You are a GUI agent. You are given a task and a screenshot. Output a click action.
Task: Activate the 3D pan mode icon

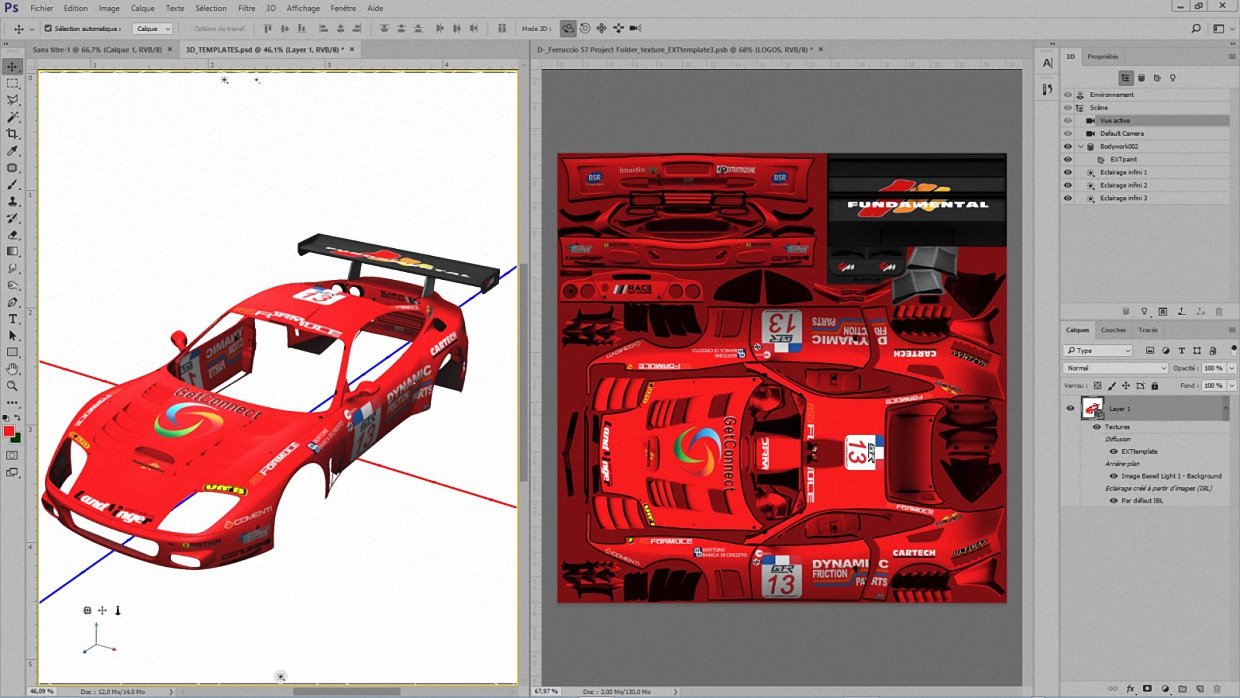tap(602, 28)
